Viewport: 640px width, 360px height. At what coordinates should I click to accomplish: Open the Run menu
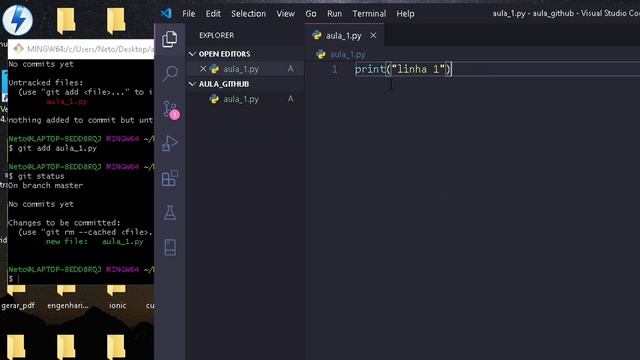334,13
